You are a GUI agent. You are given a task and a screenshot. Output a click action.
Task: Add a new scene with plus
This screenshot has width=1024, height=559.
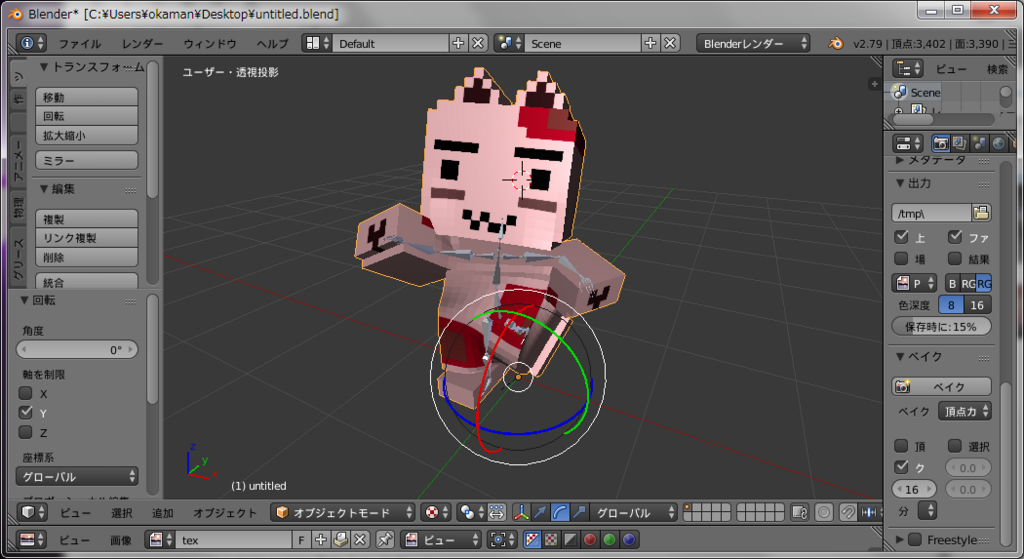click(x=650, y=43)
